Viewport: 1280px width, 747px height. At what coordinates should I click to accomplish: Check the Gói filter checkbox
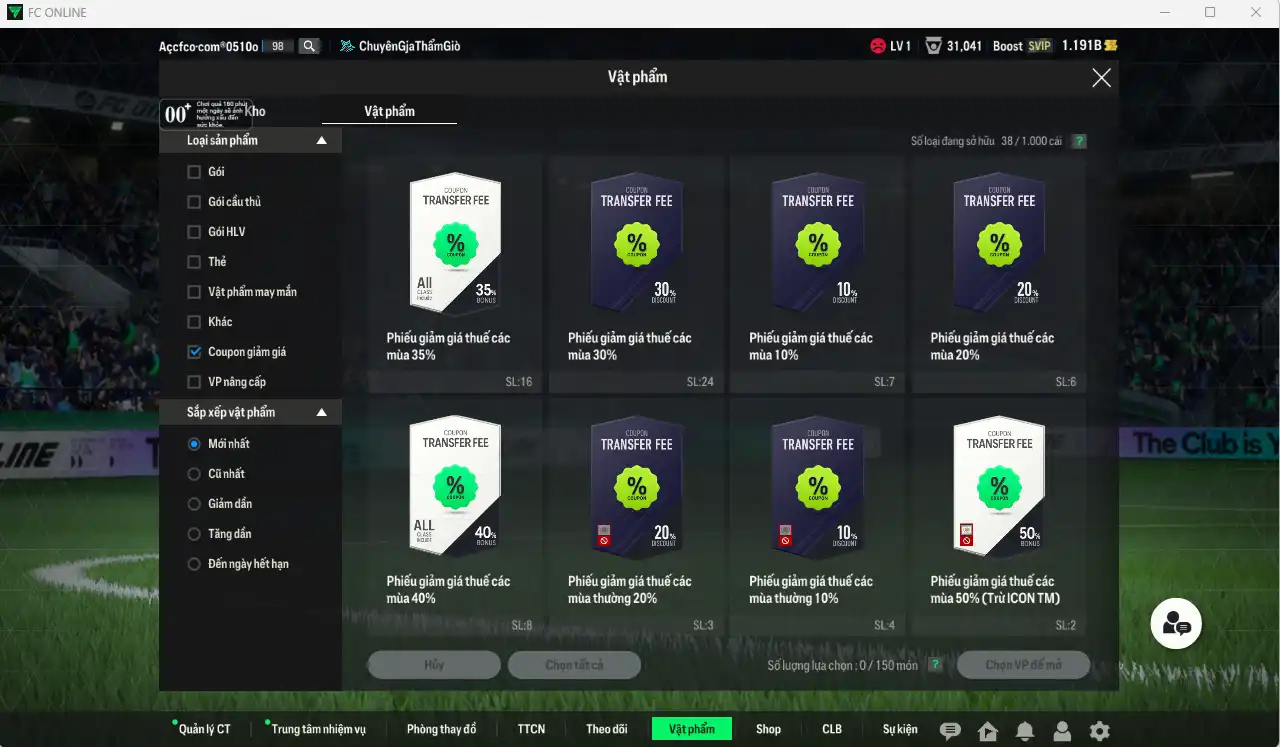point(194,172)
